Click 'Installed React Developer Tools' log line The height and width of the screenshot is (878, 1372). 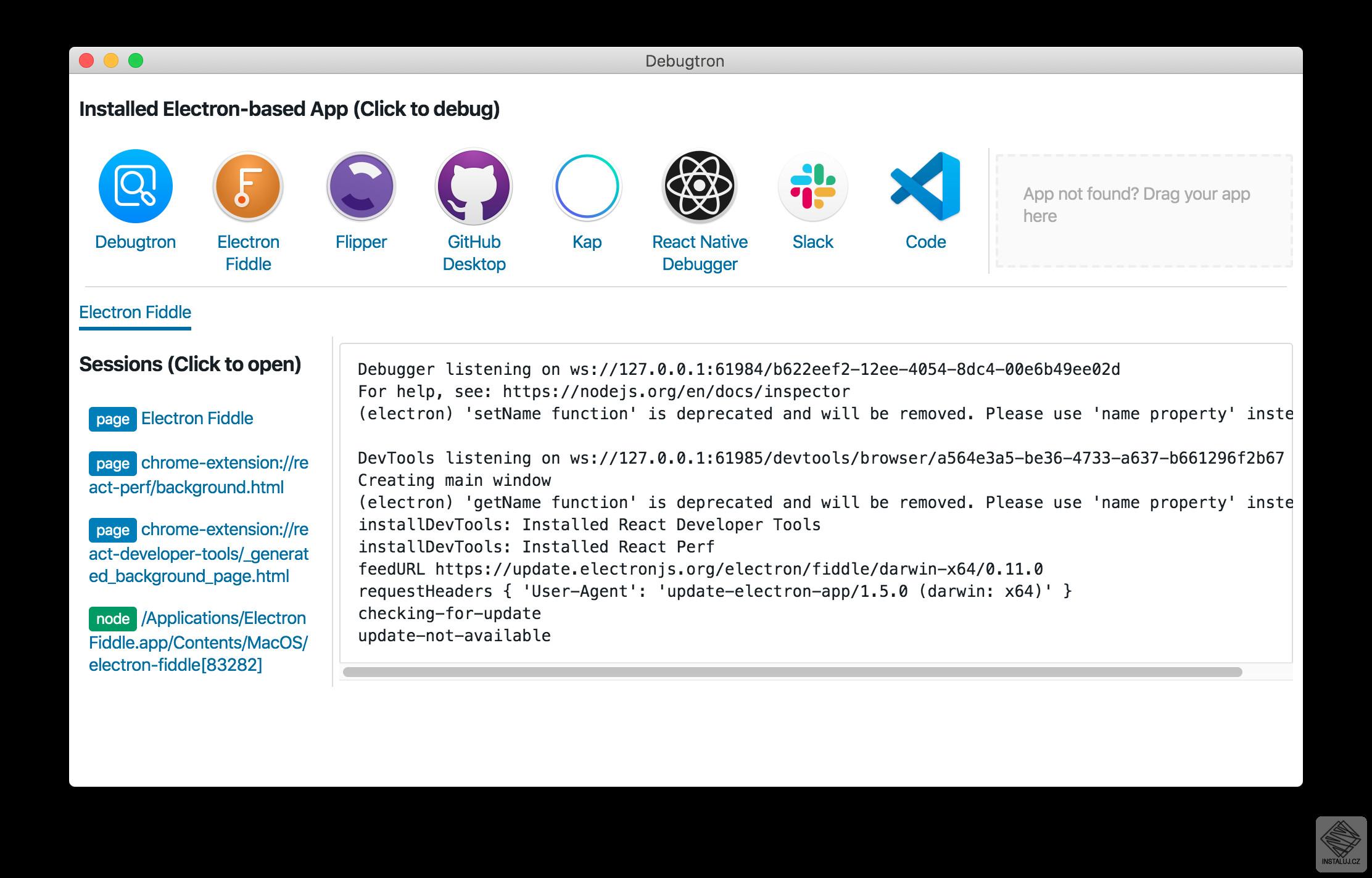[589, 525]
